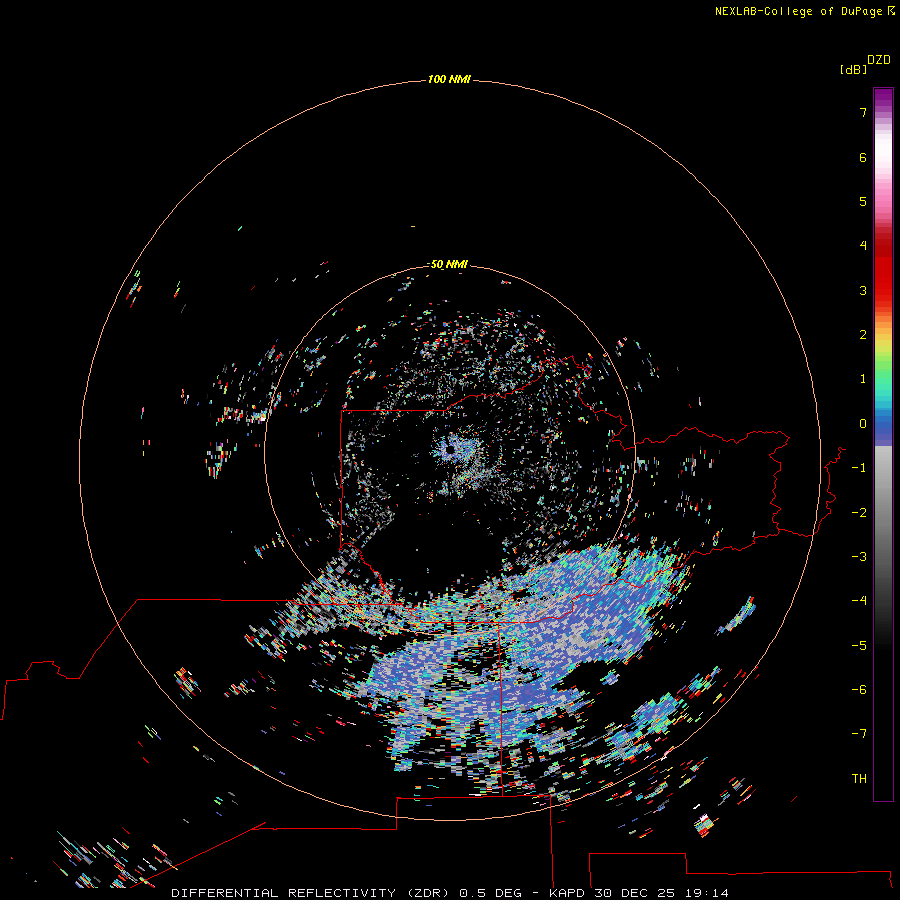Click the 0.5 DEG elevation text

pos(491,893)
